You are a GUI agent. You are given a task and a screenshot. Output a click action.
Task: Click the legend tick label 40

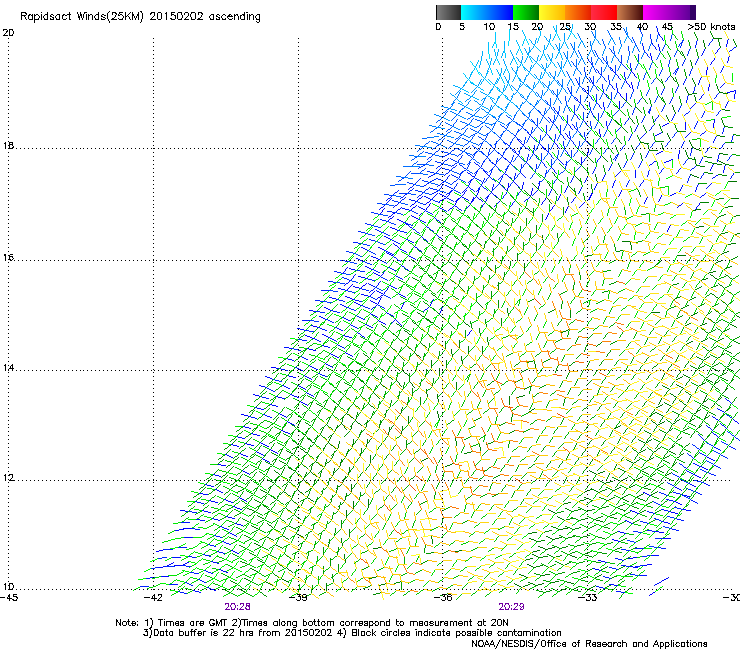point(642,27)
